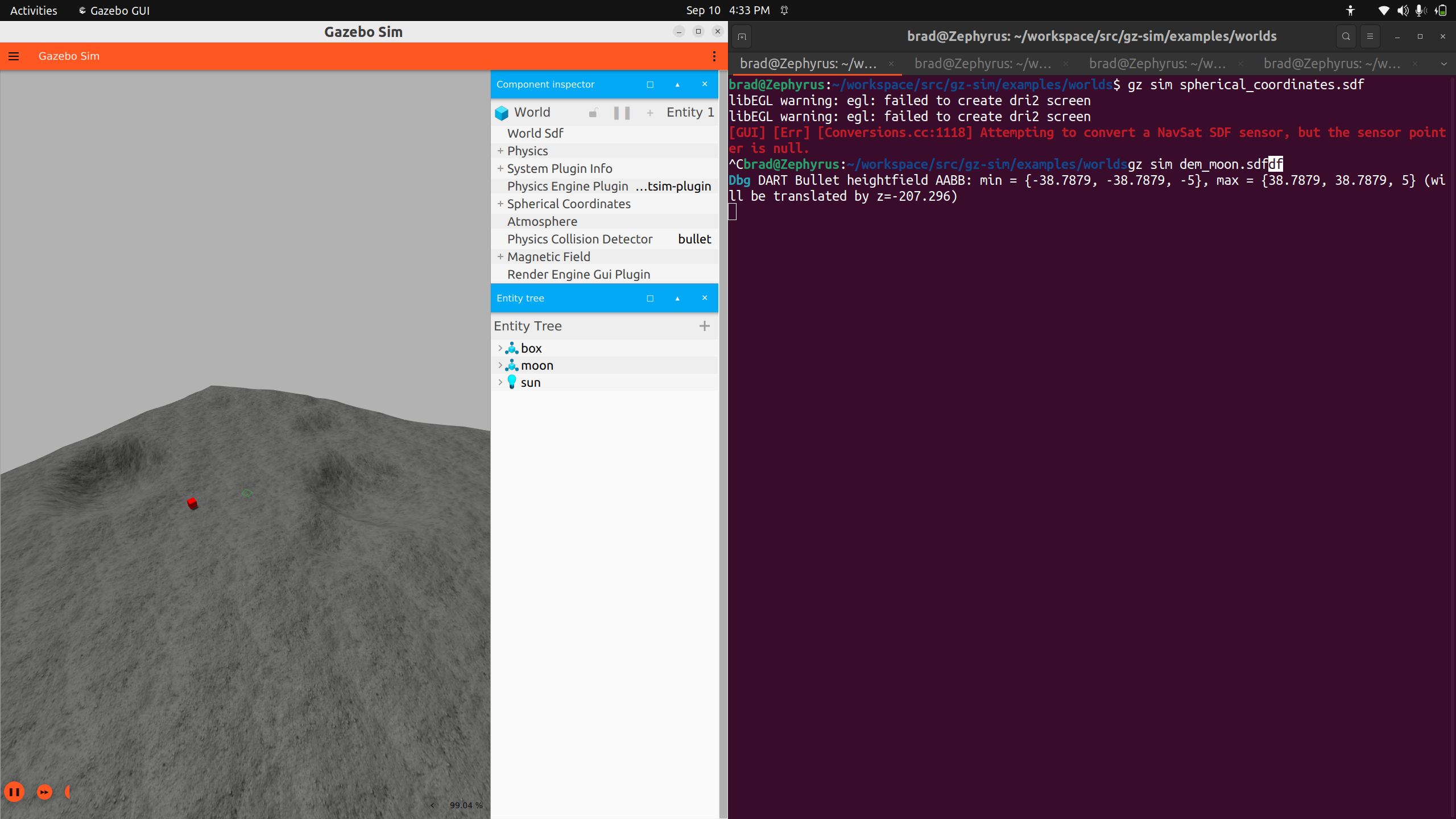Click the pause icon on the World row
The height and width of the screenshot is (819, 1456).
pos(622,113)
